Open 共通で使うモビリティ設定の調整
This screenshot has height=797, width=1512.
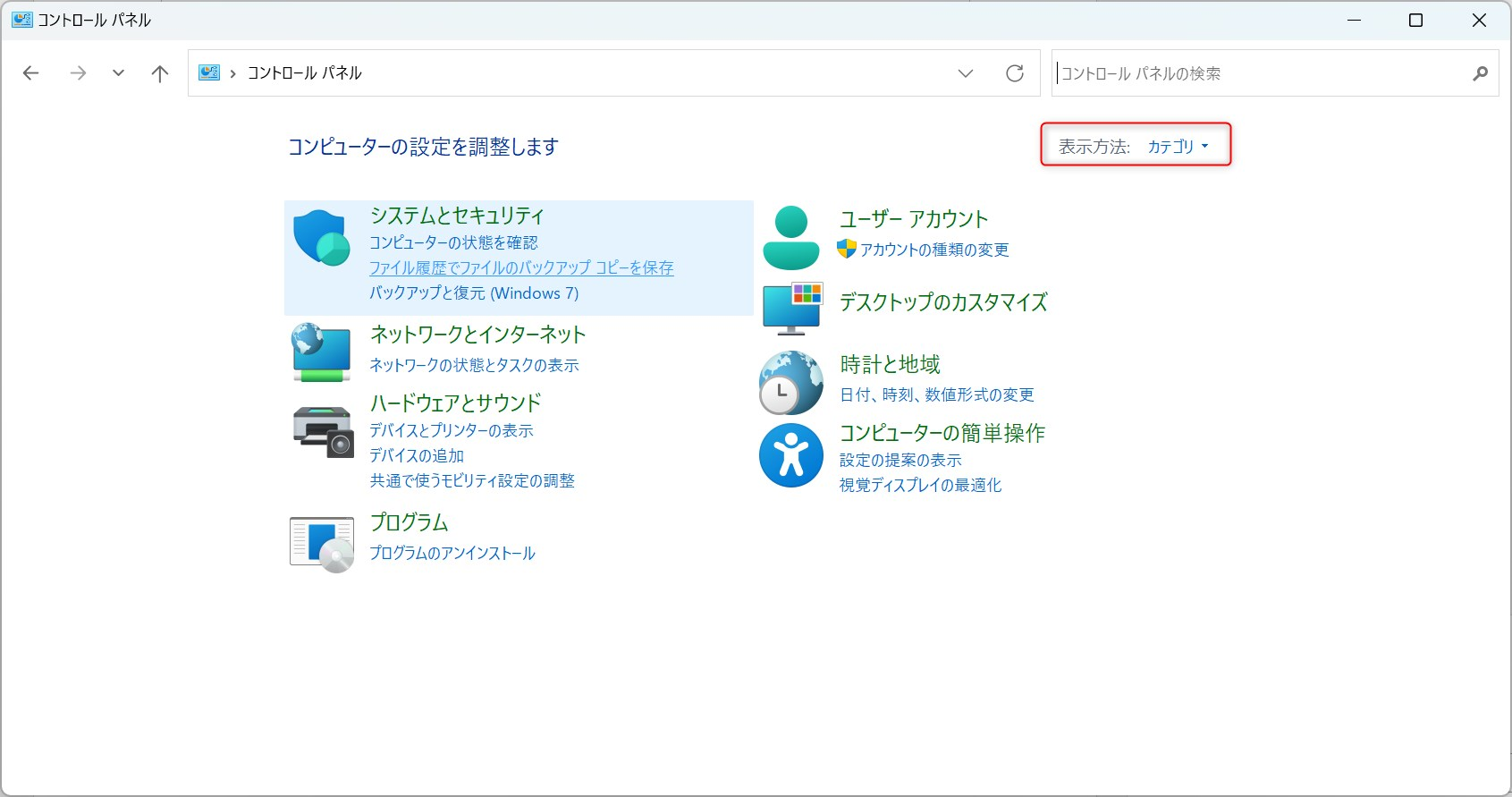(x=472, y=480)
